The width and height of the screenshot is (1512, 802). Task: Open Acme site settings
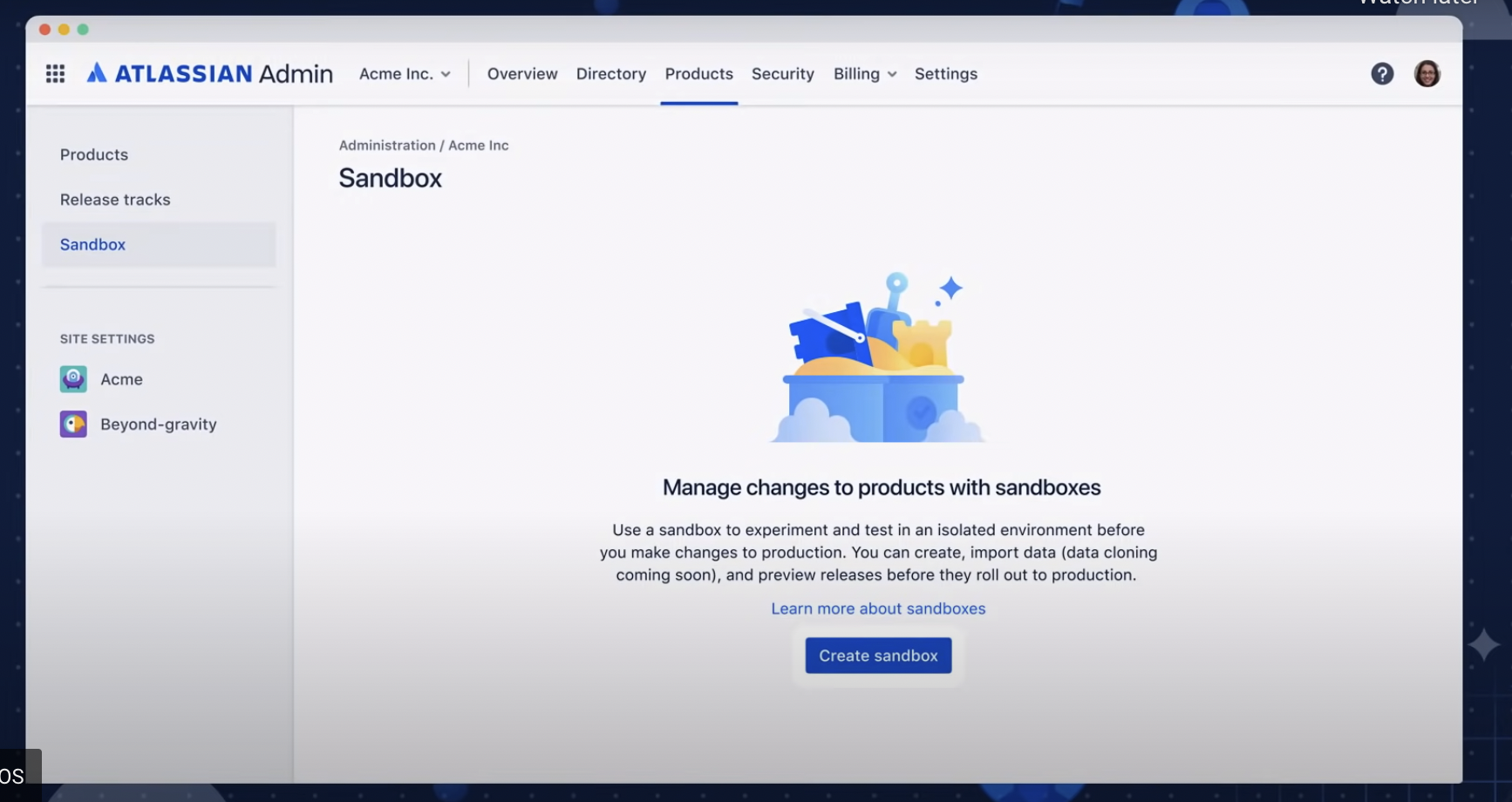(x=121, y=379)
